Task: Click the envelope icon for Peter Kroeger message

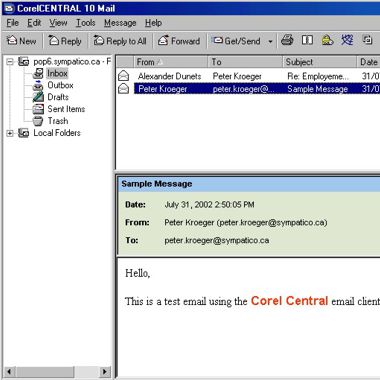Action: point(124,89)
